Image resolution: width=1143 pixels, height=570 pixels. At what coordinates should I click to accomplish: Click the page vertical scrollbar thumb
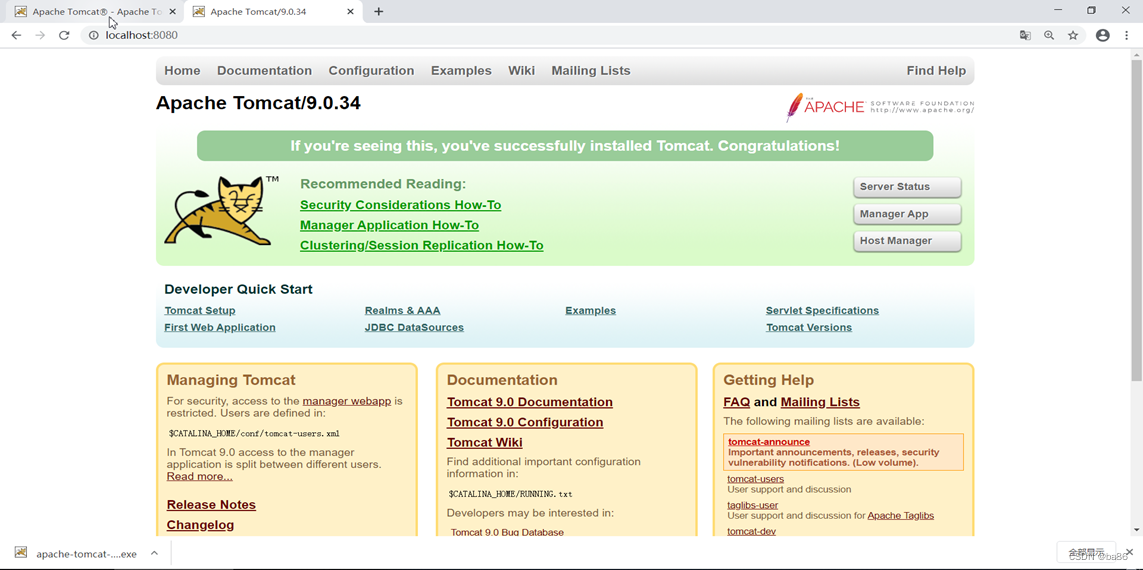click(x=1136, y=219)
